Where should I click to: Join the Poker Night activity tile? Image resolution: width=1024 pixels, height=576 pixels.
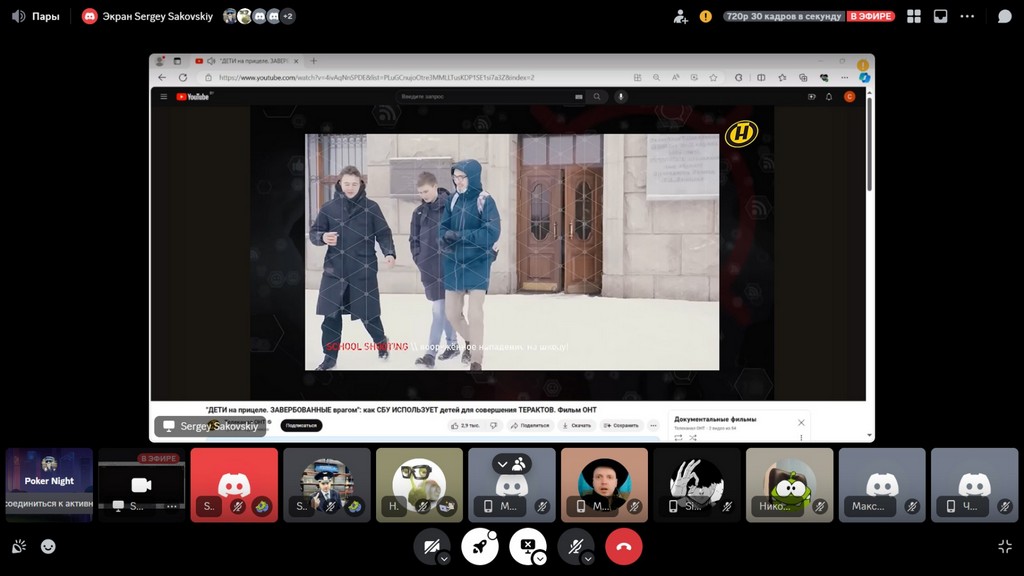pos(49,485)
